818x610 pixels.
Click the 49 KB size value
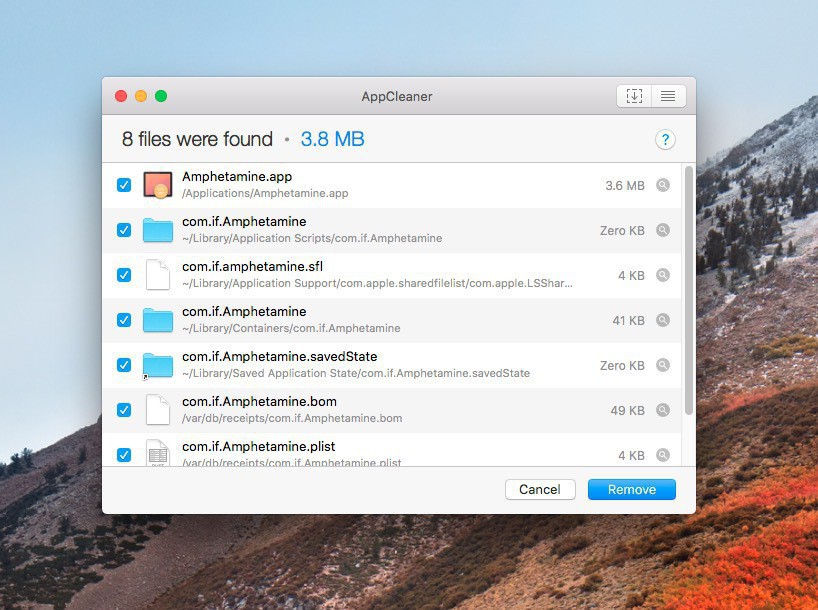628,411
